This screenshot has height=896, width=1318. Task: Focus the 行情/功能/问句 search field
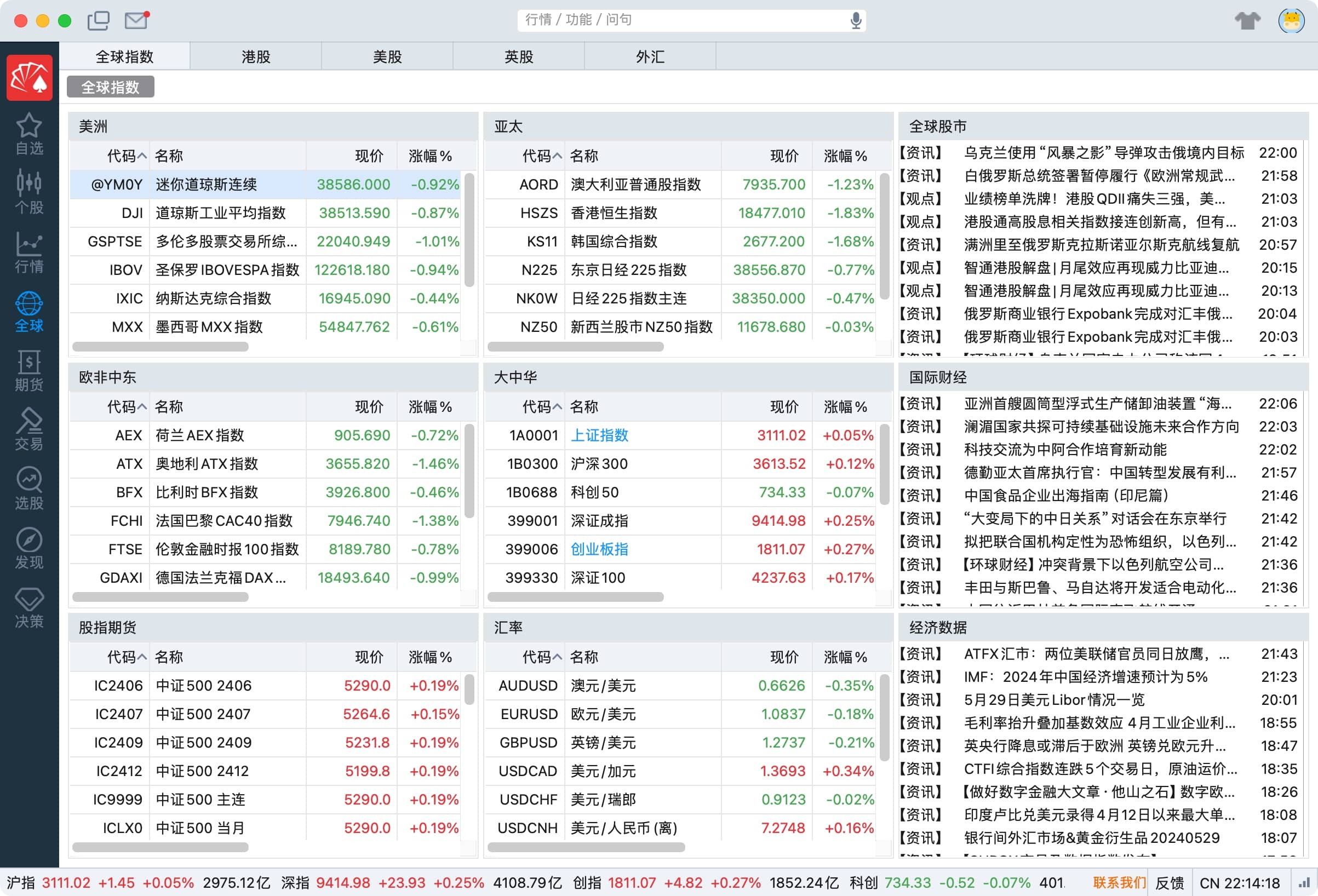click(x=691, y=20)
